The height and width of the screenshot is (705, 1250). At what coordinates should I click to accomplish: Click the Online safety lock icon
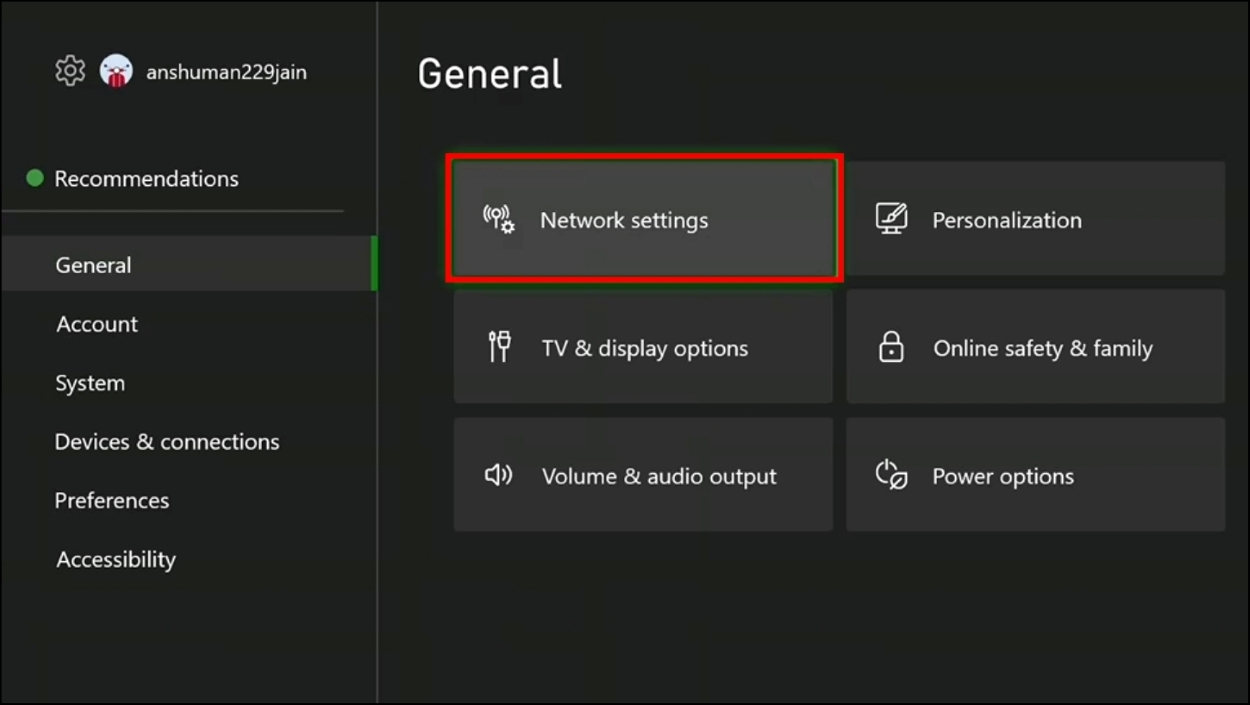pos(890,347)
